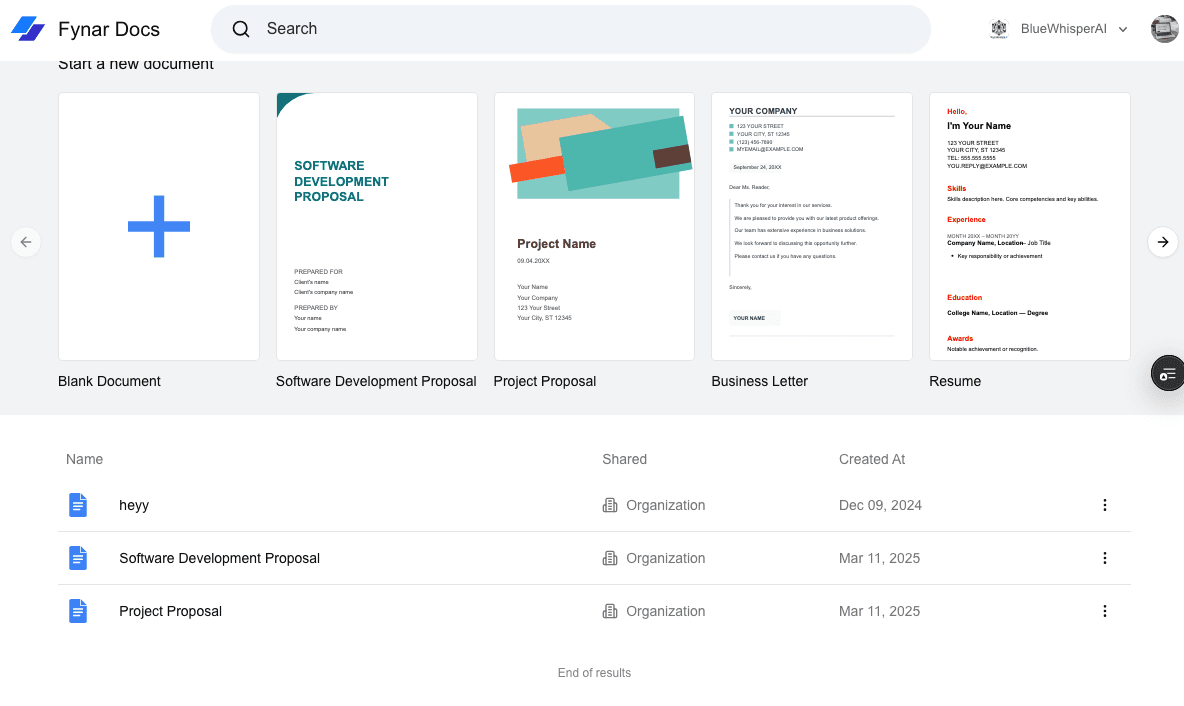Click Organization icon in Software Development Proposal row
The height and width of the screenshot is (706, 1184).
pyautogui.click(x=610, y=558)
